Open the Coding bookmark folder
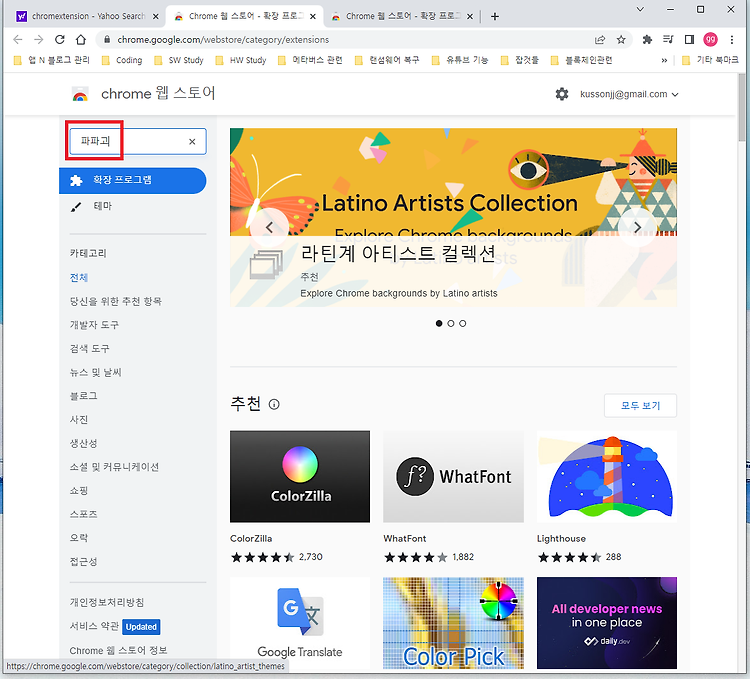 (x=123, y=60)
